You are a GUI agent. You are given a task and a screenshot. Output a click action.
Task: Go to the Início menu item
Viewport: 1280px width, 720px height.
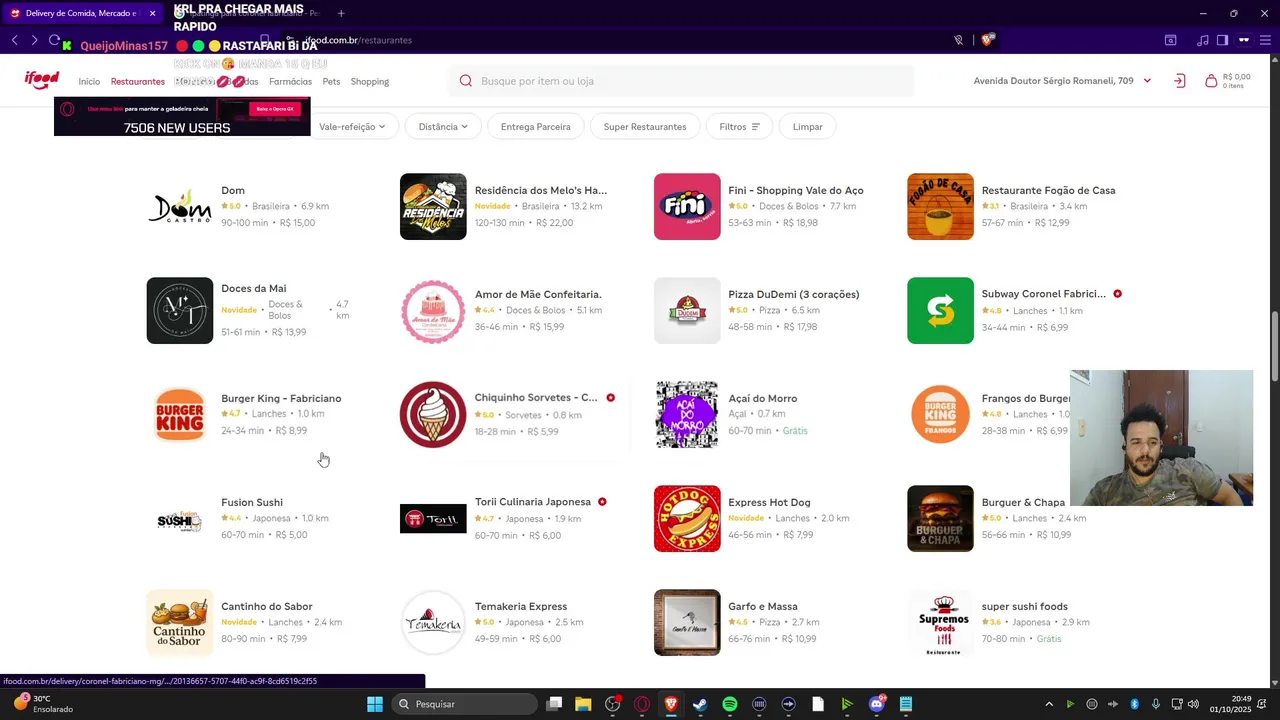[x=89, y=82]
